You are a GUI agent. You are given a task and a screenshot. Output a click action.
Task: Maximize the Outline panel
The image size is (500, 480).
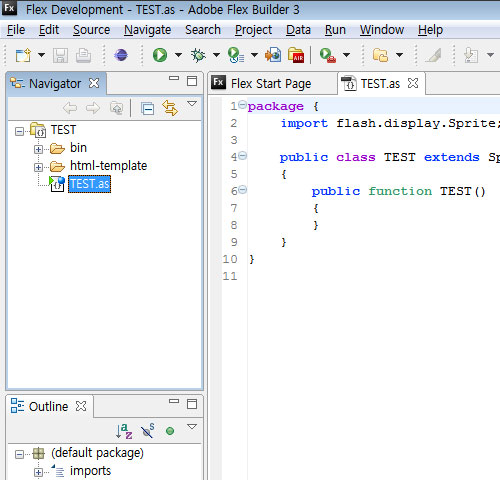(192, 404)
